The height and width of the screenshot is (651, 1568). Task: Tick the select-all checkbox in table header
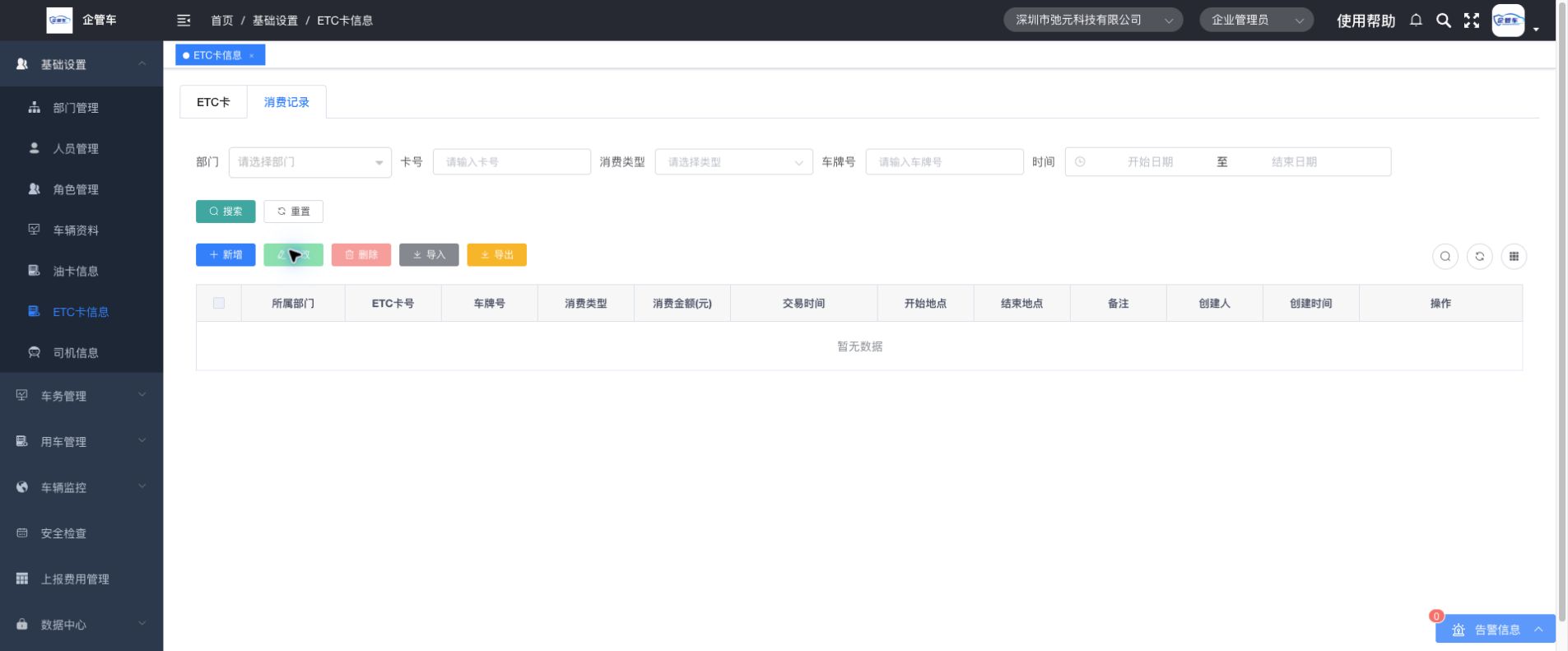219,303
